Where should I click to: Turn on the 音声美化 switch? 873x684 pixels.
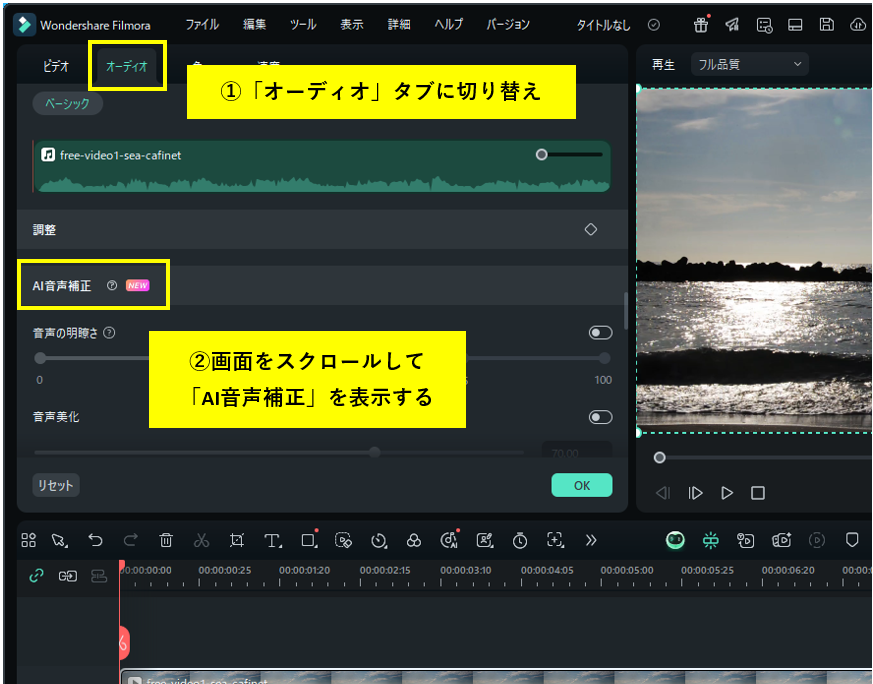pos(600,417)
